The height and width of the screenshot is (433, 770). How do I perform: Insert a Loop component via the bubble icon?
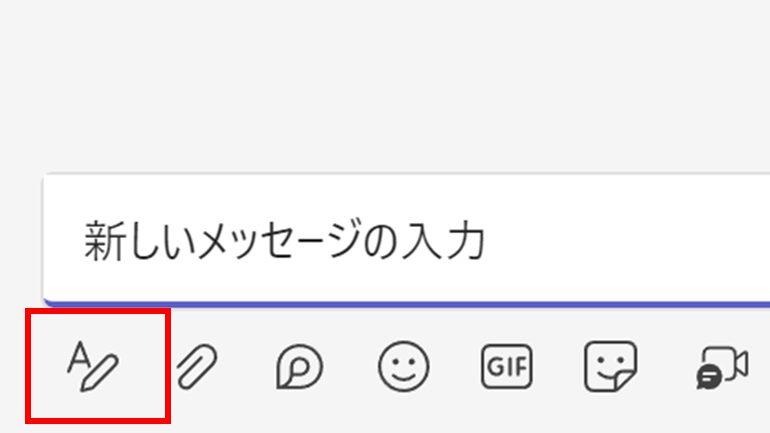[299, 367]
